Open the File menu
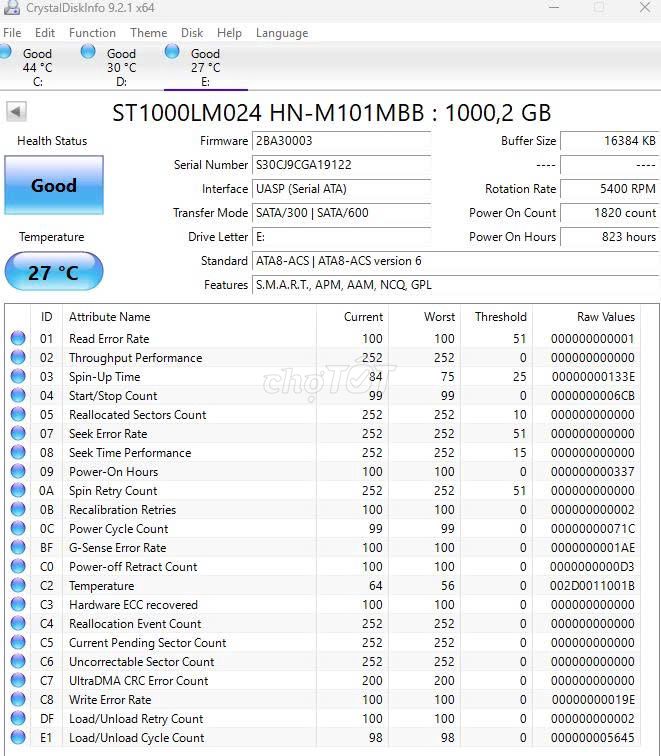The width and height of the screenshot is (661, 756). [x=12, y=33]
